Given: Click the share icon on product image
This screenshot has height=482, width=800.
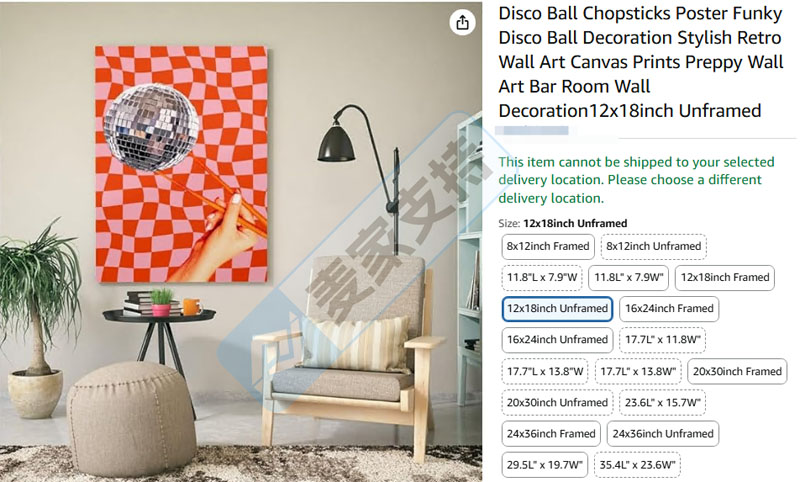Looking at the screenshot, I should tap(462, 23).
